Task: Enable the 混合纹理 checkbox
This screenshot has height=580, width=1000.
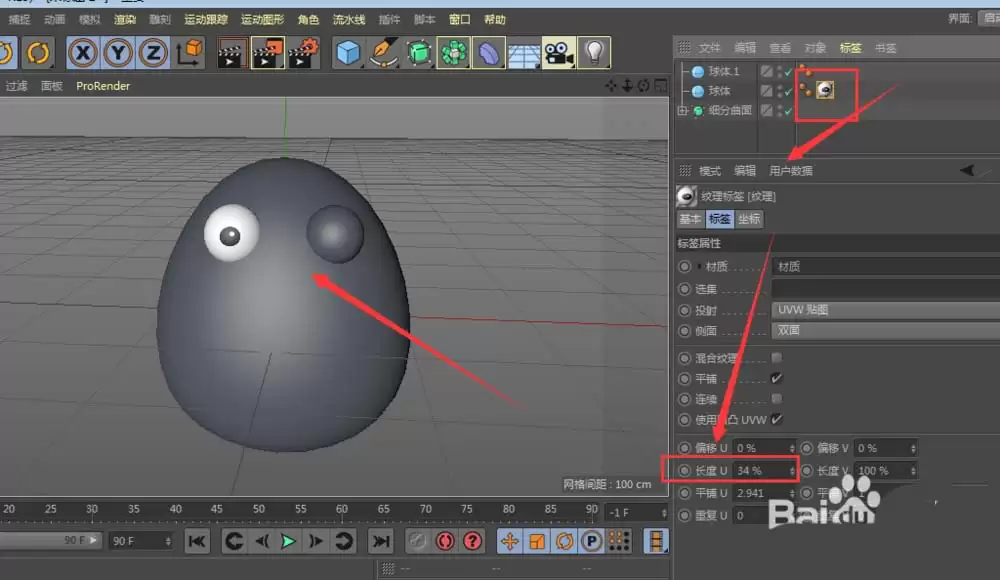Action: pyautogui.click(x=777, y=357)
